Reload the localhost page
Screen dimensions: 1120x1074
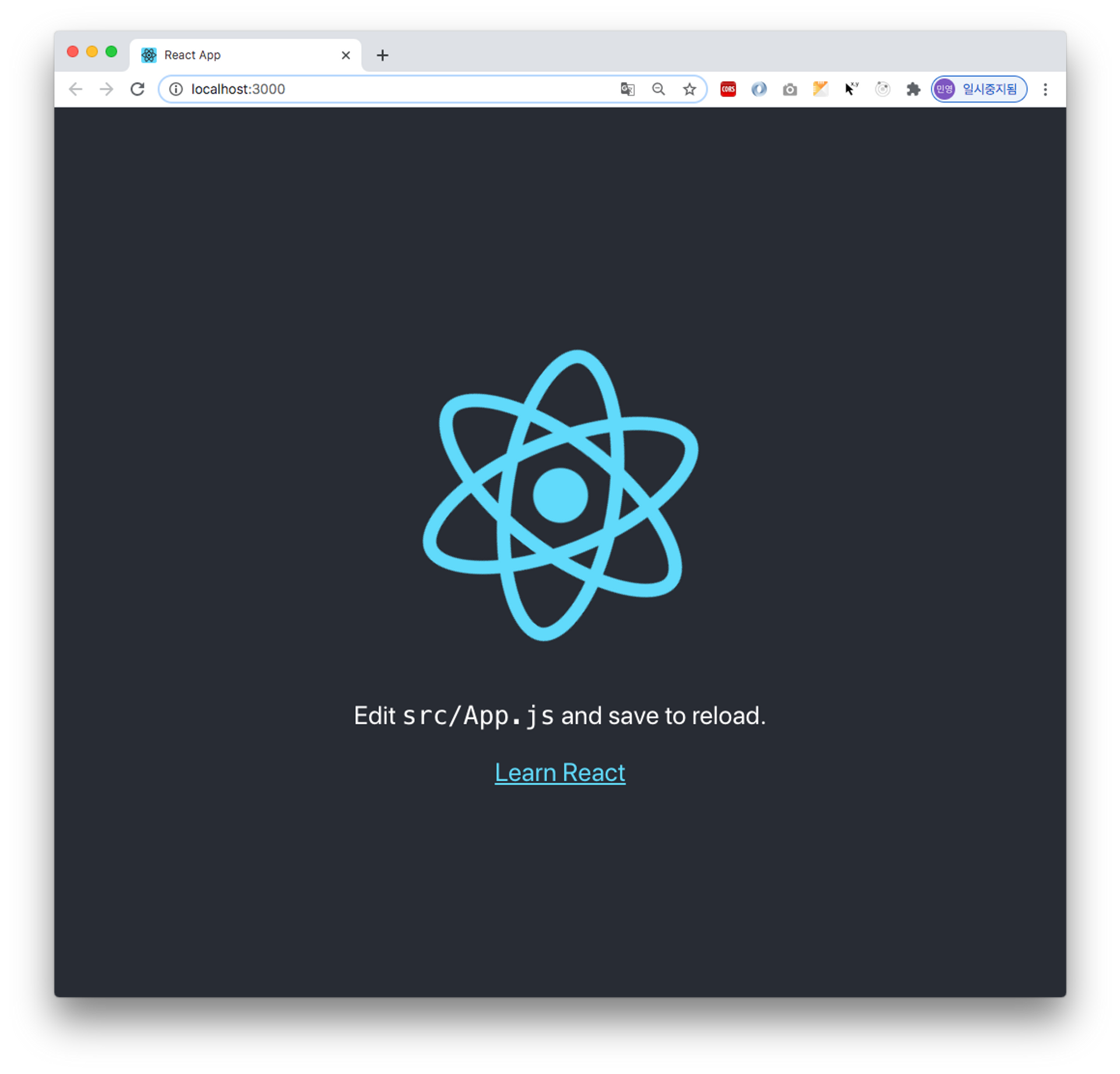pos(137,89)
